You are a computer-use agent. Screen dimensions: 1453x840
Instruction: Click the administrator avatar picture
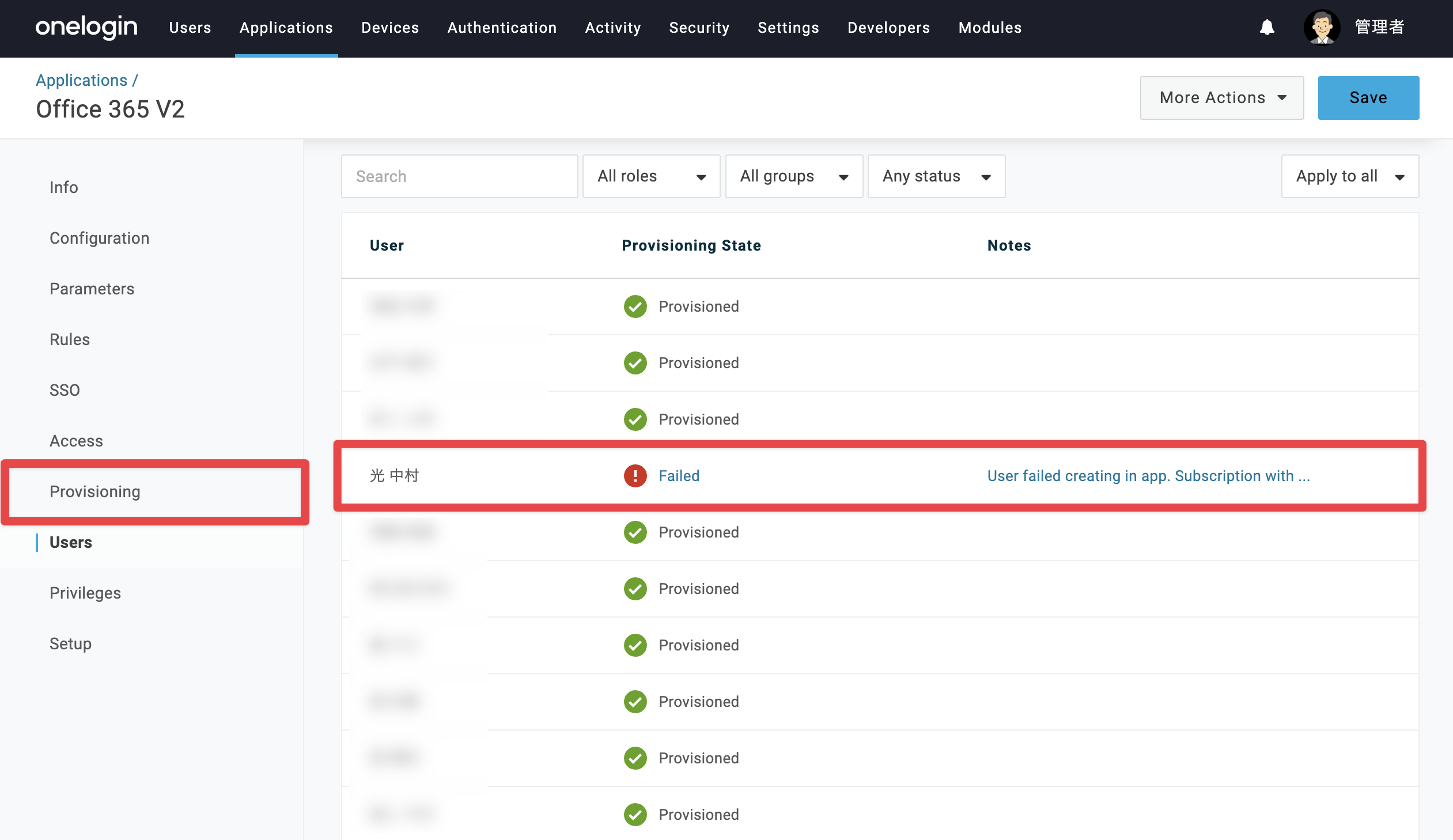(x=1322, y=27)
